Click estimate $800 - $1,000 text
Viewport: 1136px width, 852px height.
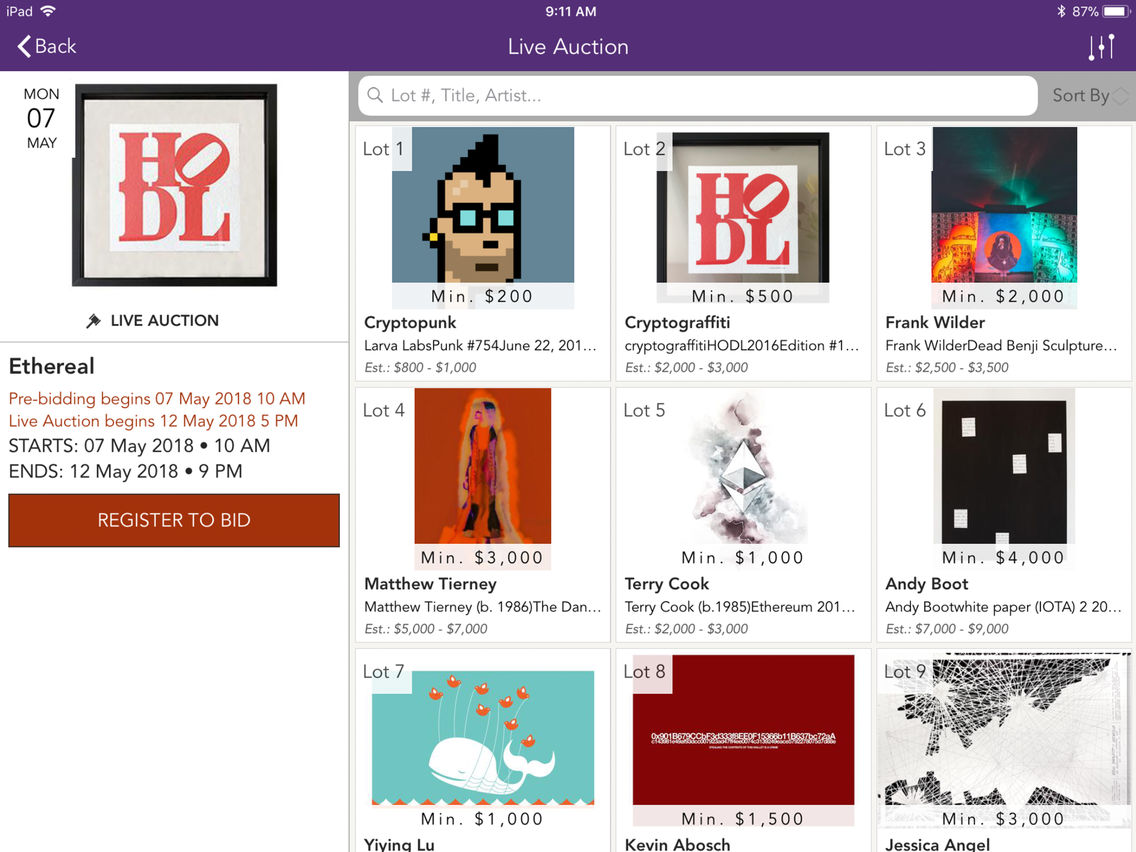(x=420, y=367)
